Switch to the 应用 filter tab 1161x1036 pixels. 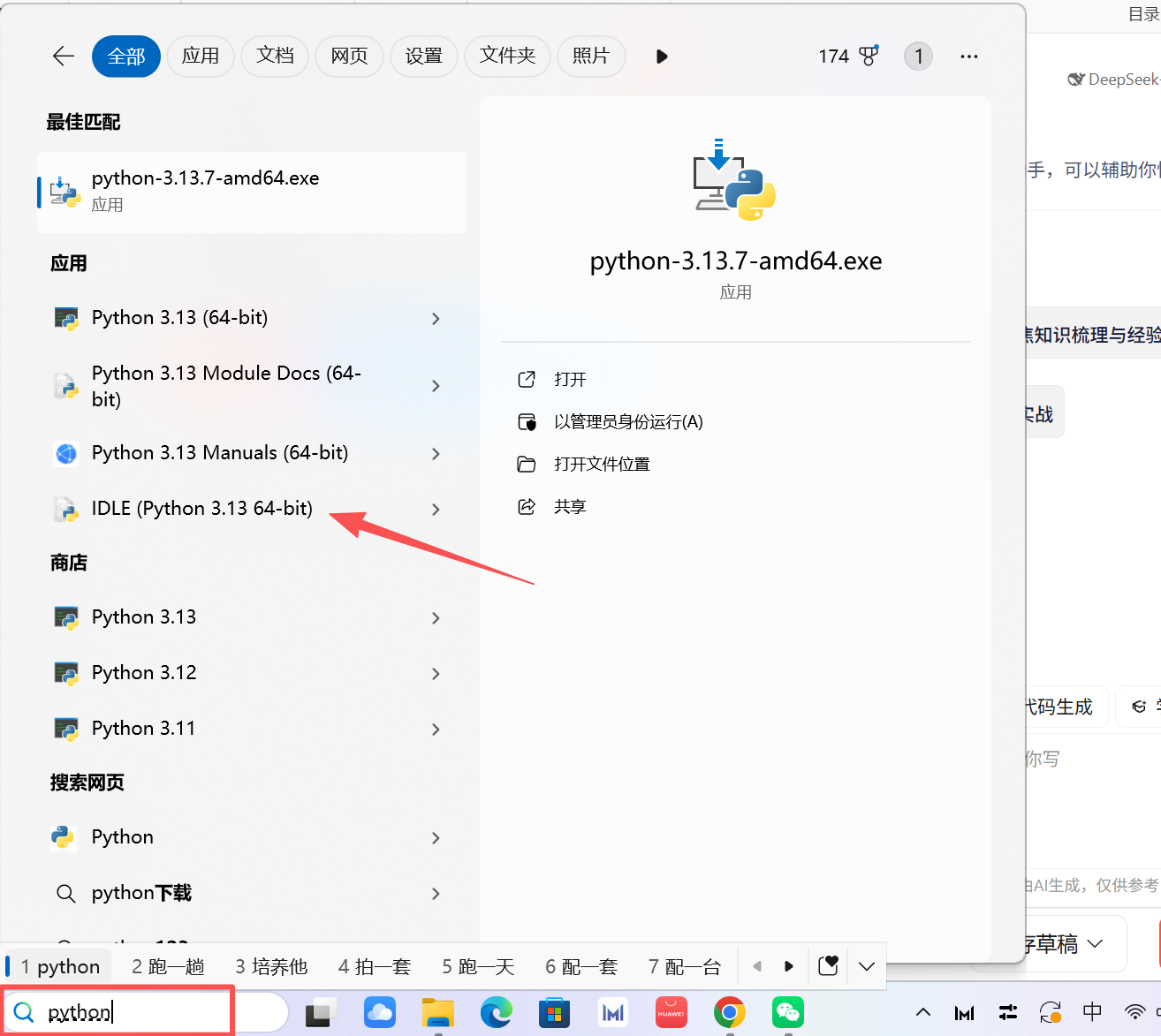(x=201, y=57)
